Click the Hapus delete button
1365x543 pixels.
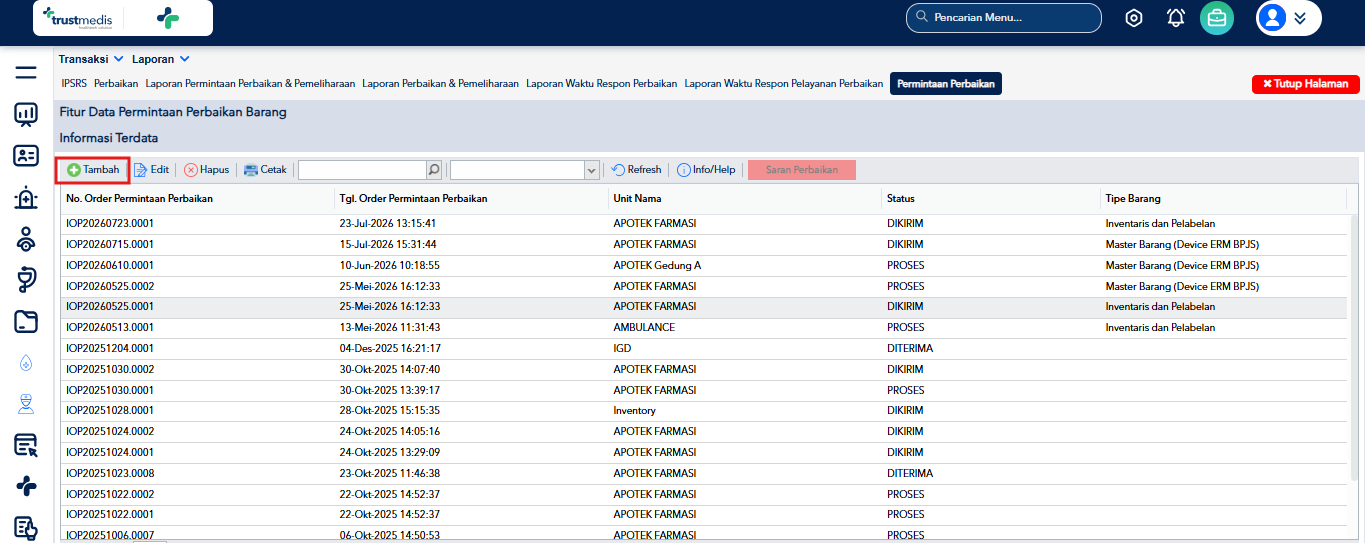pyautogui.click(x=206, y=170)
